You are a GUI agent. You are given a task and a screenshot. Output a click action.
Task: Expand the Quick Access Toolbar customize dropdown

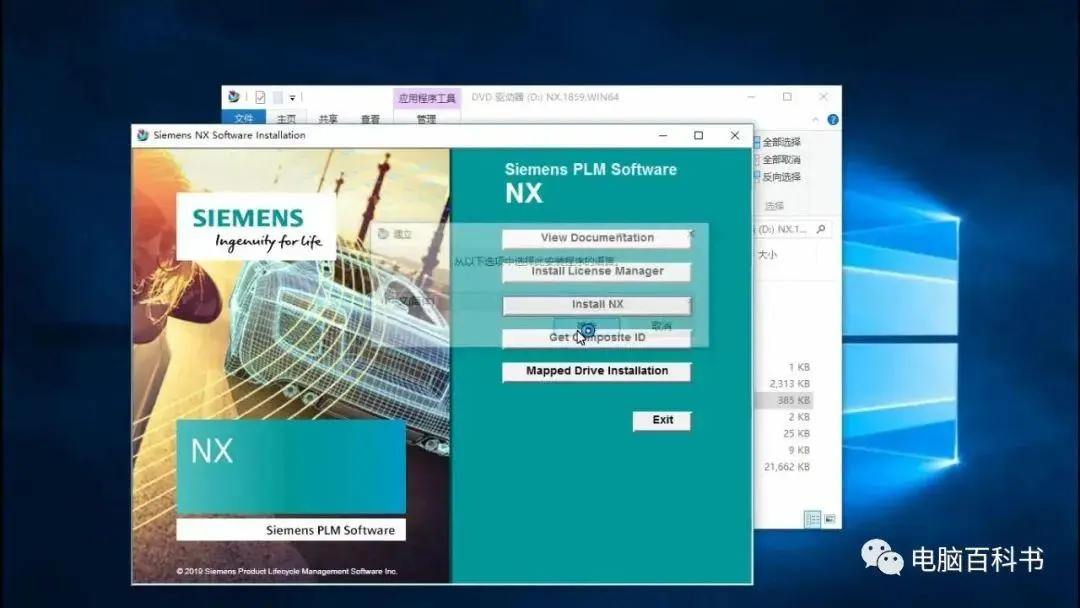(292, 98)
